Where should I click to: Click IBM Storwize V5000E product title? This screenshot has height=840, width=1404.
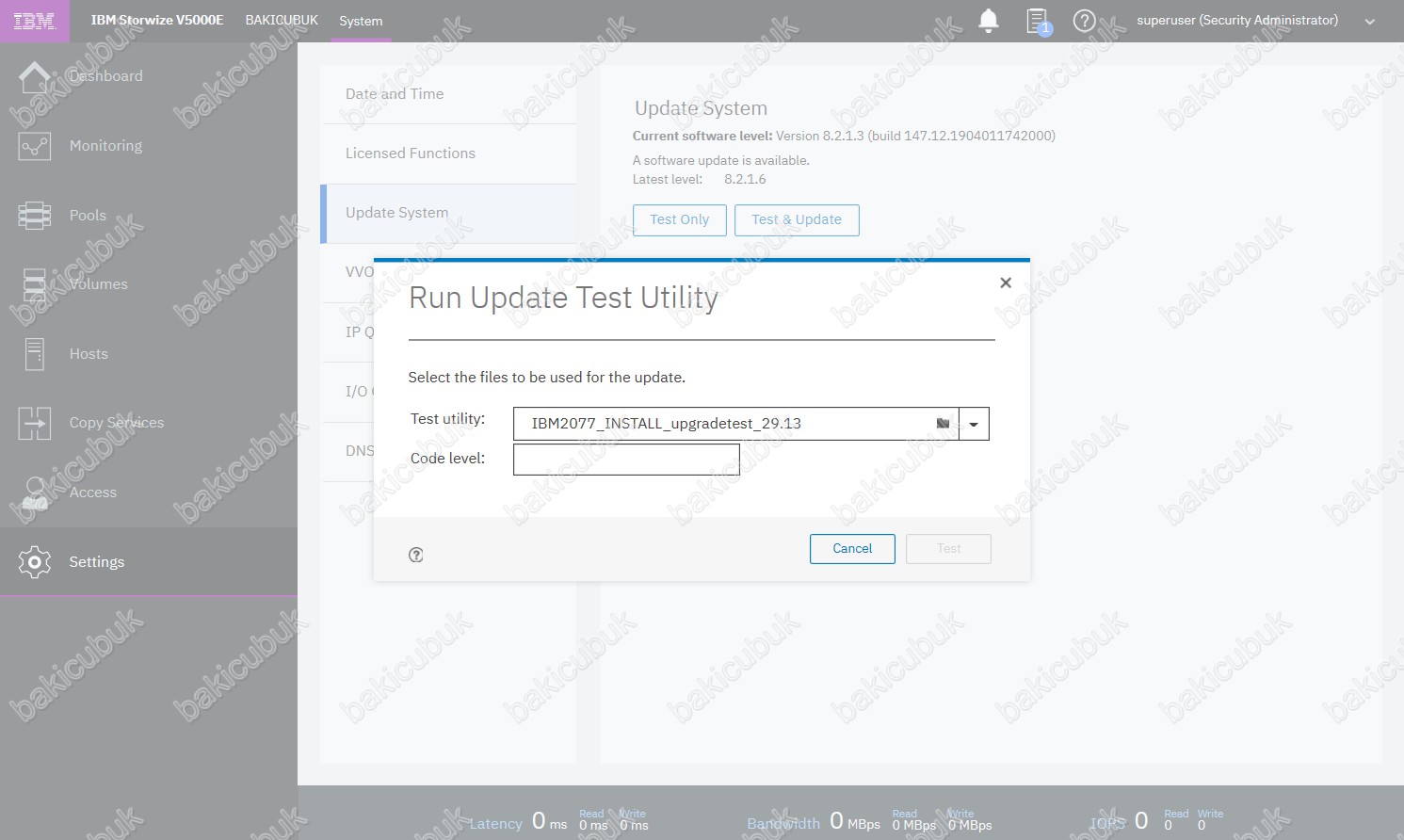tap(157, 20)
